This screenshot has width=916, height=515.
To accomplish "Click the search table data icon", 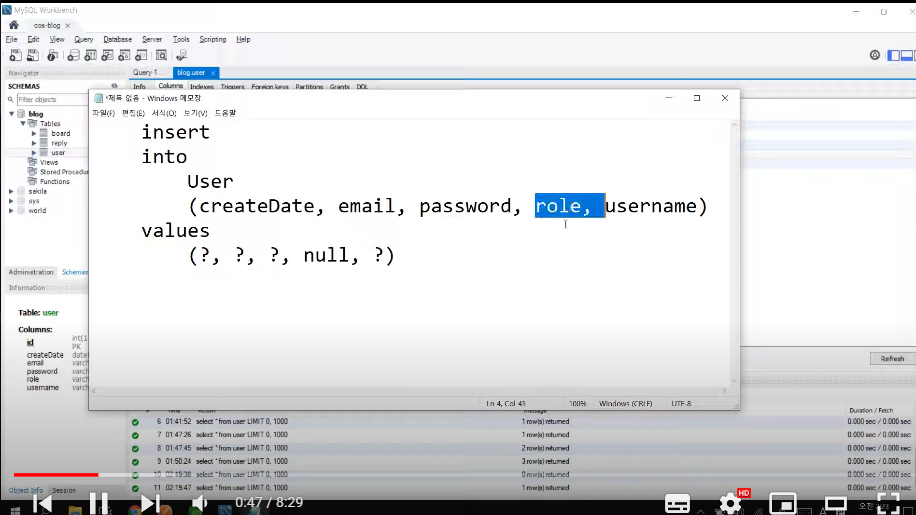I will [x=161, y=55].
